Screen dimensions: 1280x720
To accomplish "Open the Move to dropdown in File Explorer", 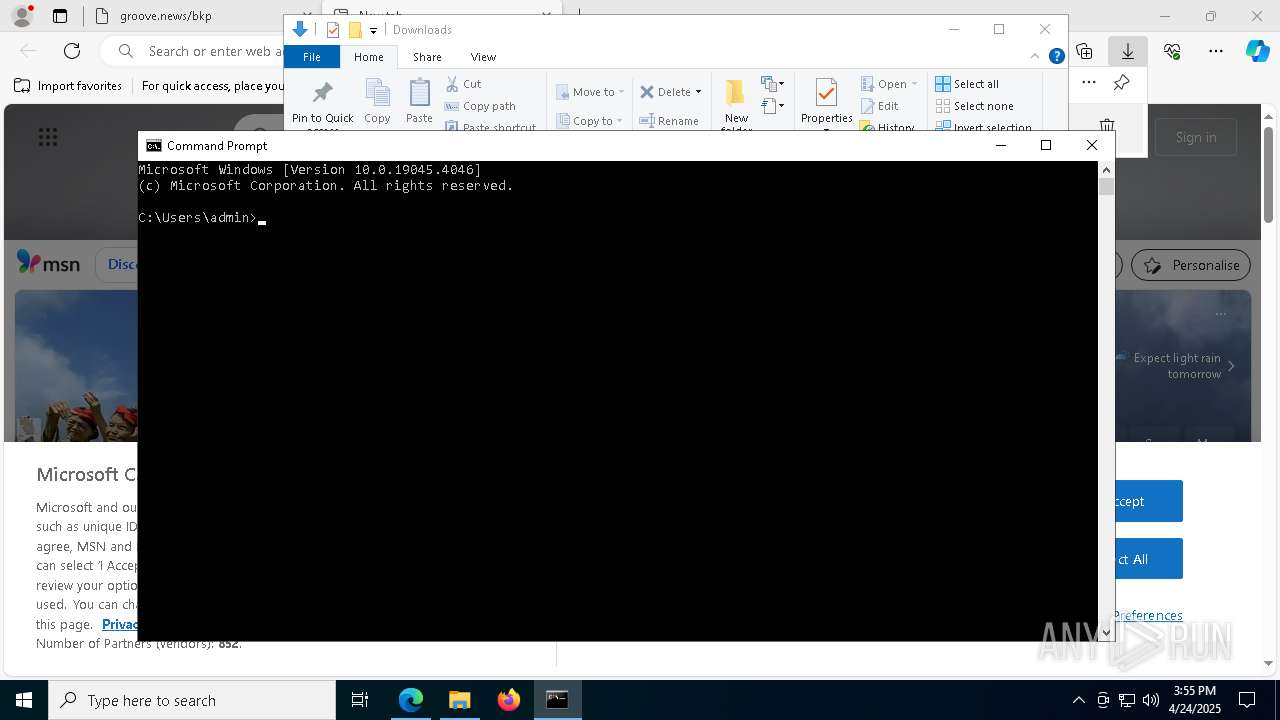I will pyautogui.click(x=590, y=92).
